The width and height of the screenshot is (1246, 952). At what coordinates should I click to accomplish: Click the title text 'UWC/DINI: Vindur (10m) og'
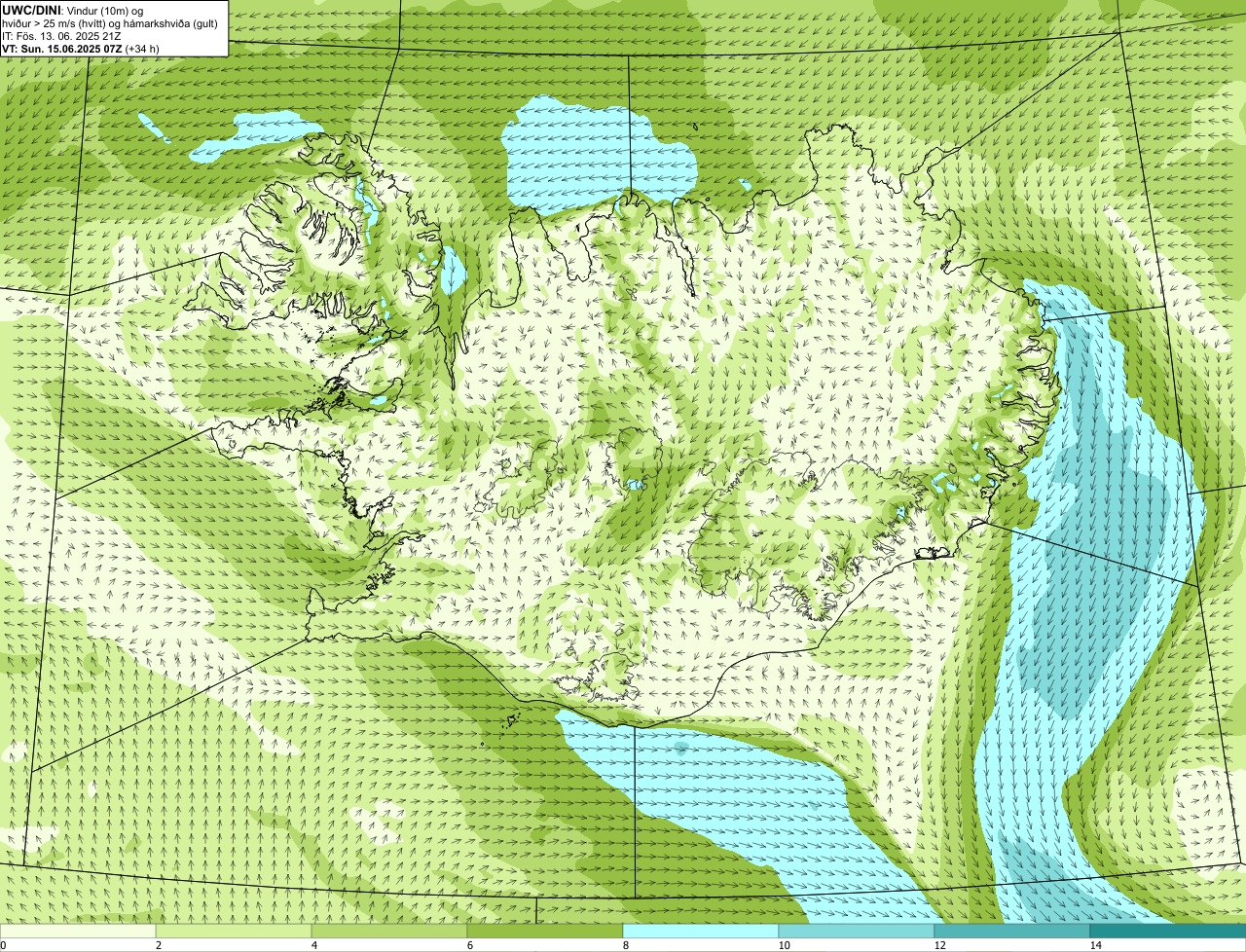click(72, 10)
